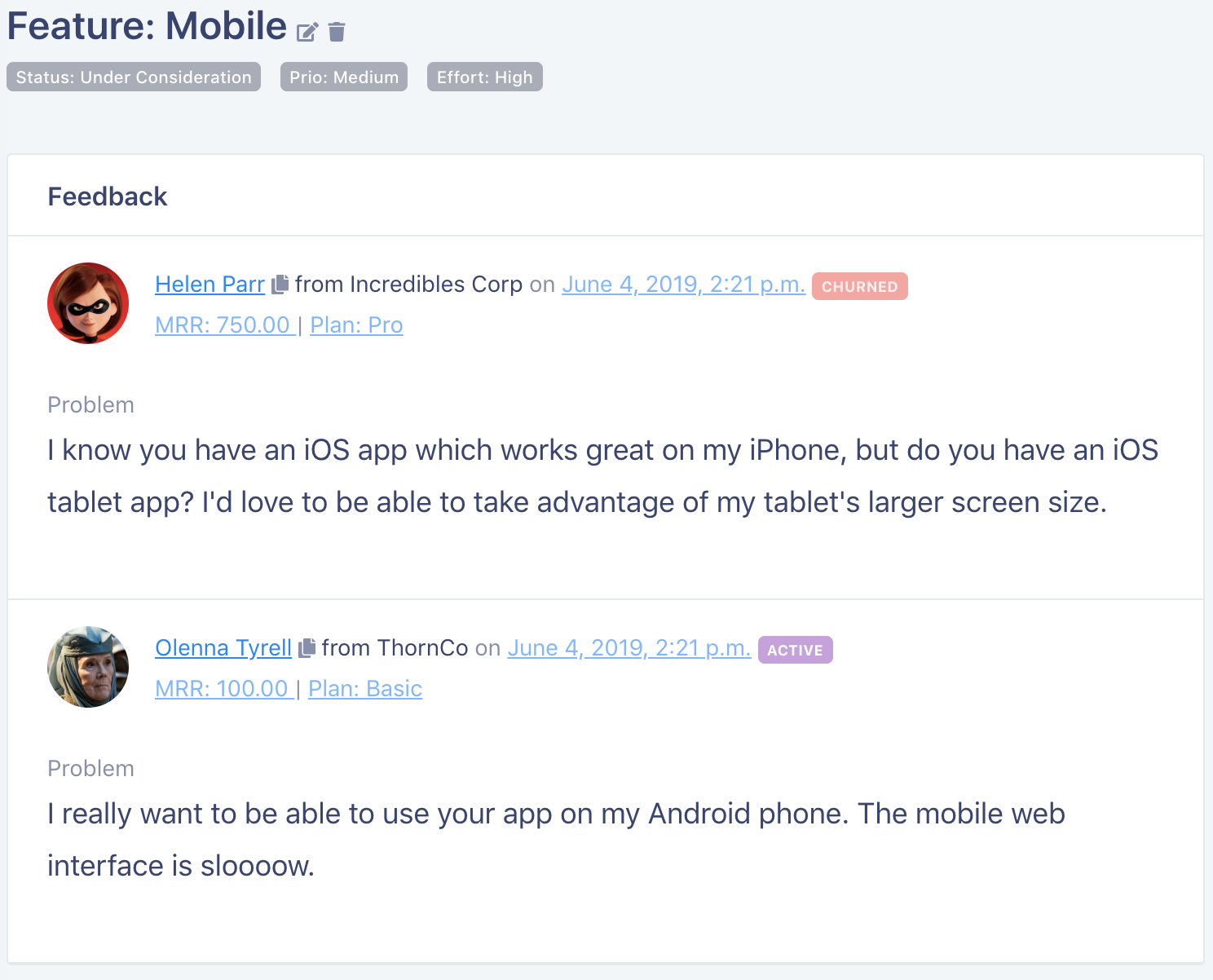Screen dimensions: 1213x980
Task: Click the Feedback section heading
Action: coord(108,196)
